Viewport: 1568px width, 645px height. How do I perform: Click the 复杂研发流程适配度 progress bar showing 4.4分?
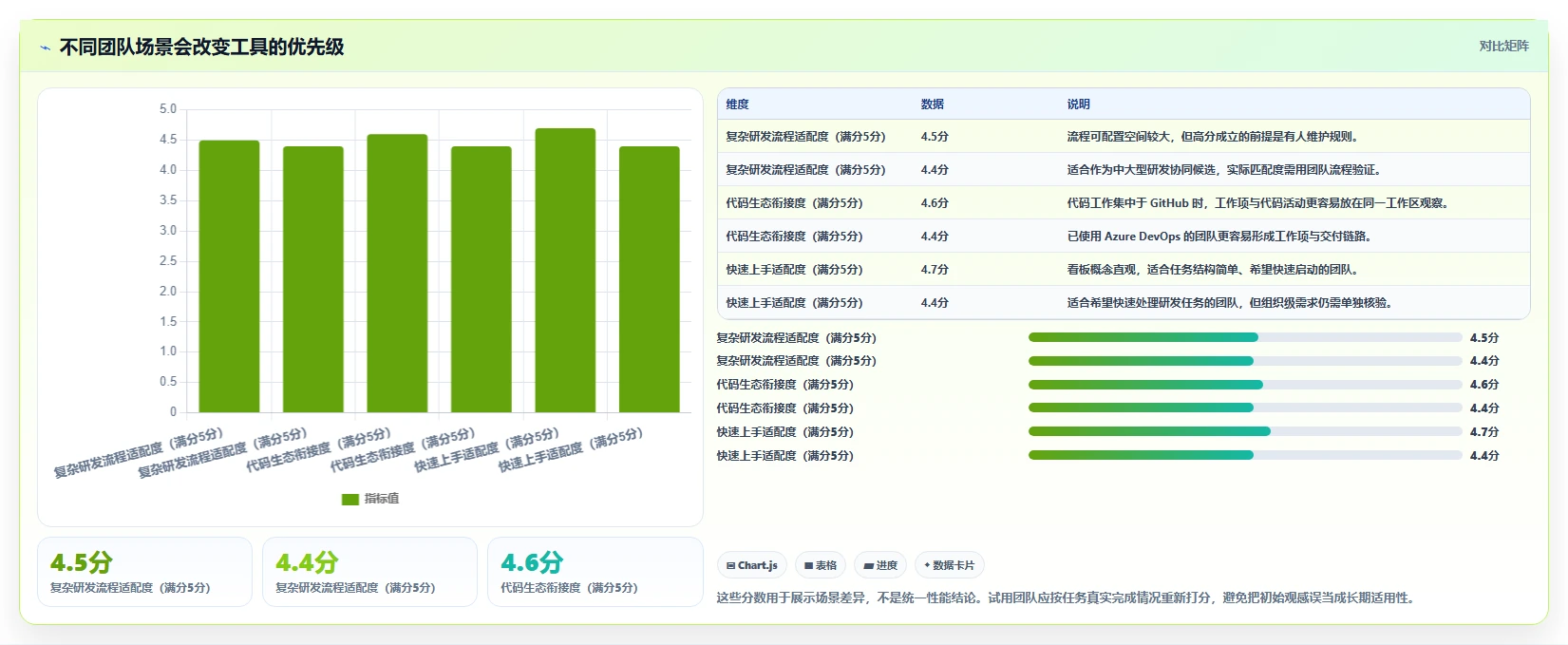point(1245,361)
